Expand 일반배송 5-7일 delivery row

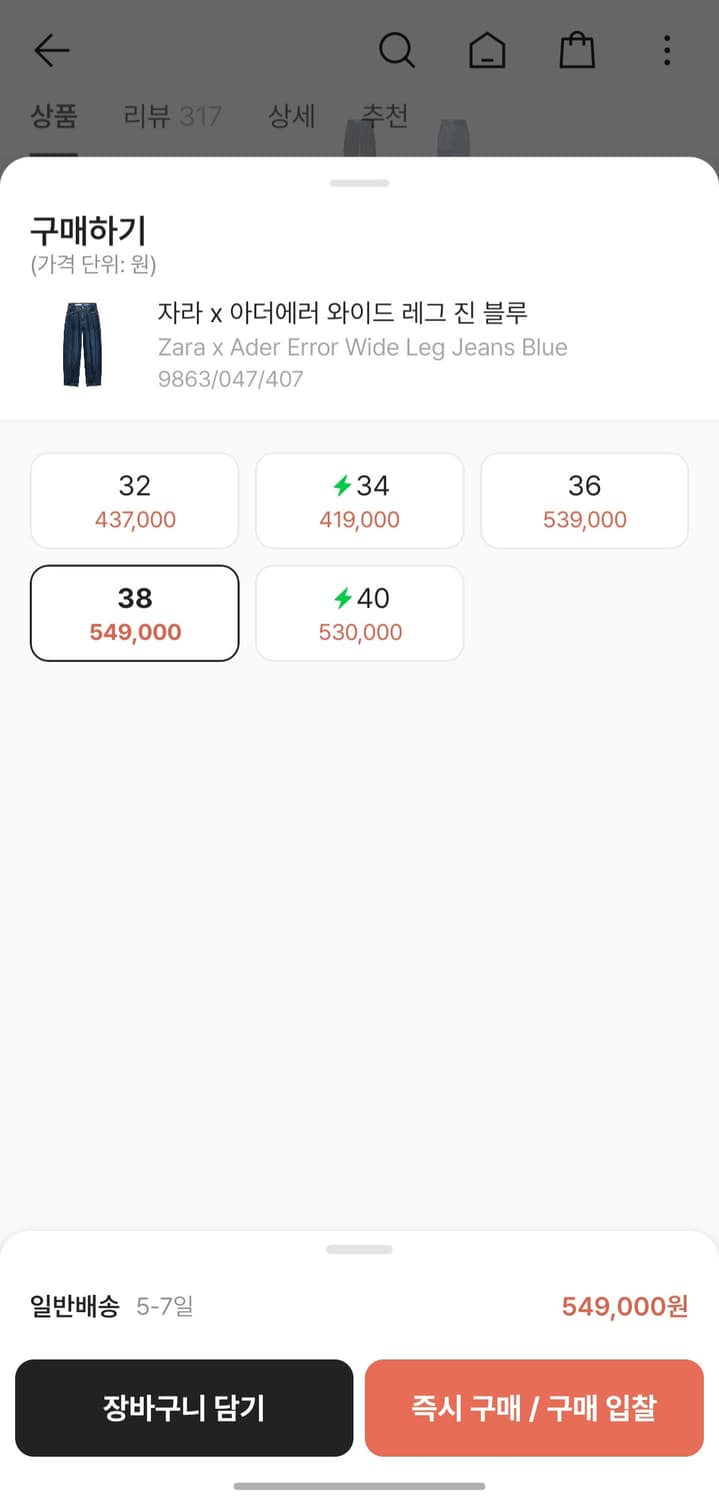pos(112,1306)
